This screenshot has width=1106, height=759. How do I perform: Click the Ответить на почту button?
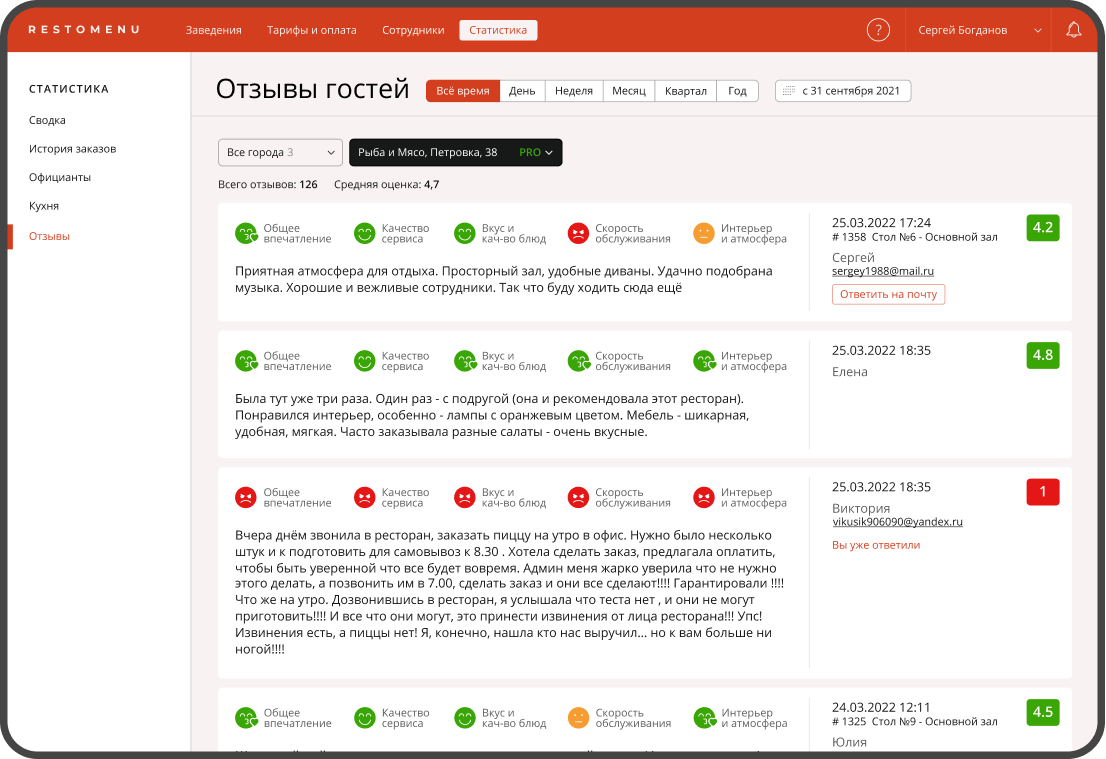pyautogui.click(x=888, y=294)
